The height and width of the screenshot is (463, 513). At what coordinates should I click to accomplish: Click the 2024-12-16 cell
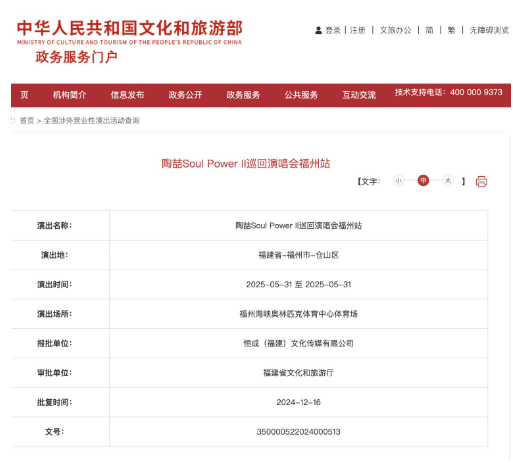click(x=298, y=402)
